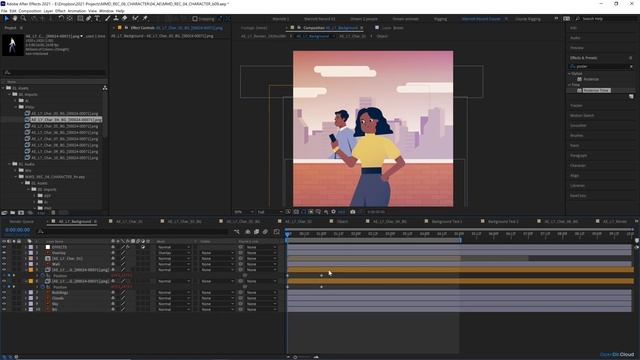This screenshot has height=360, width=640.
Task: Select the Brush tool
Action: coord(107,18)
